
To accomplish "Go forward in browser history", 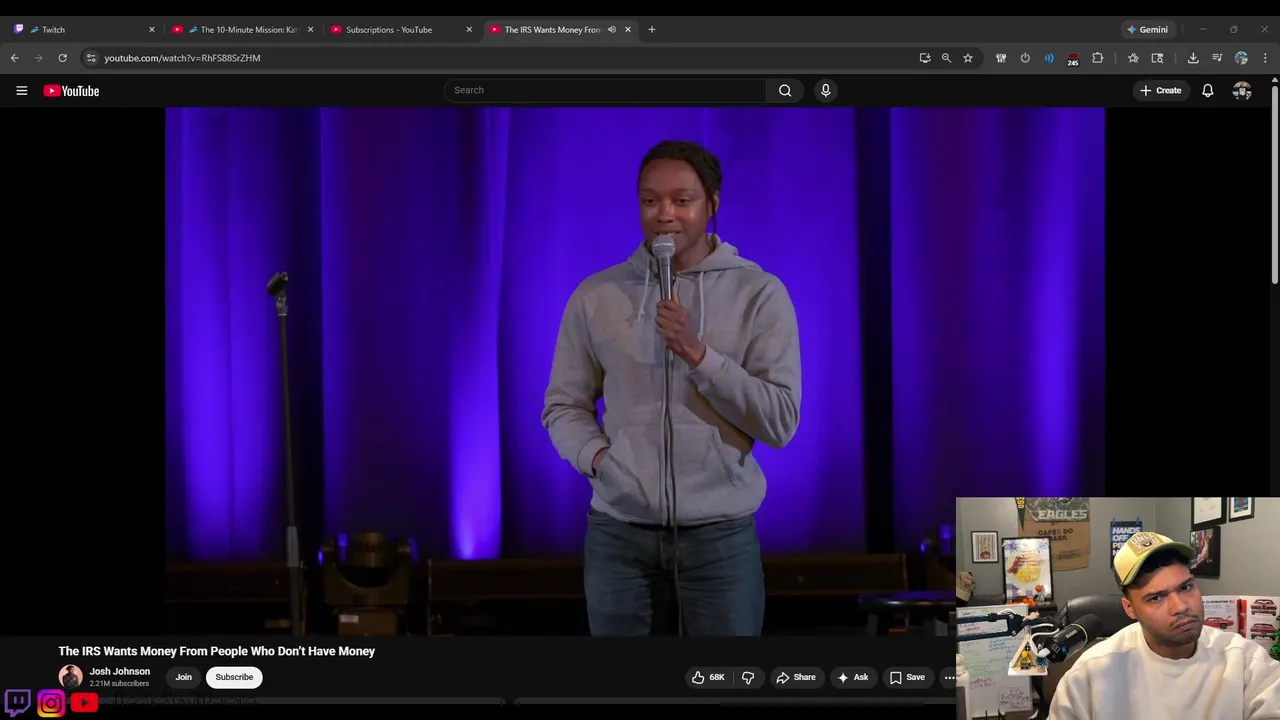I will [39, 58].
